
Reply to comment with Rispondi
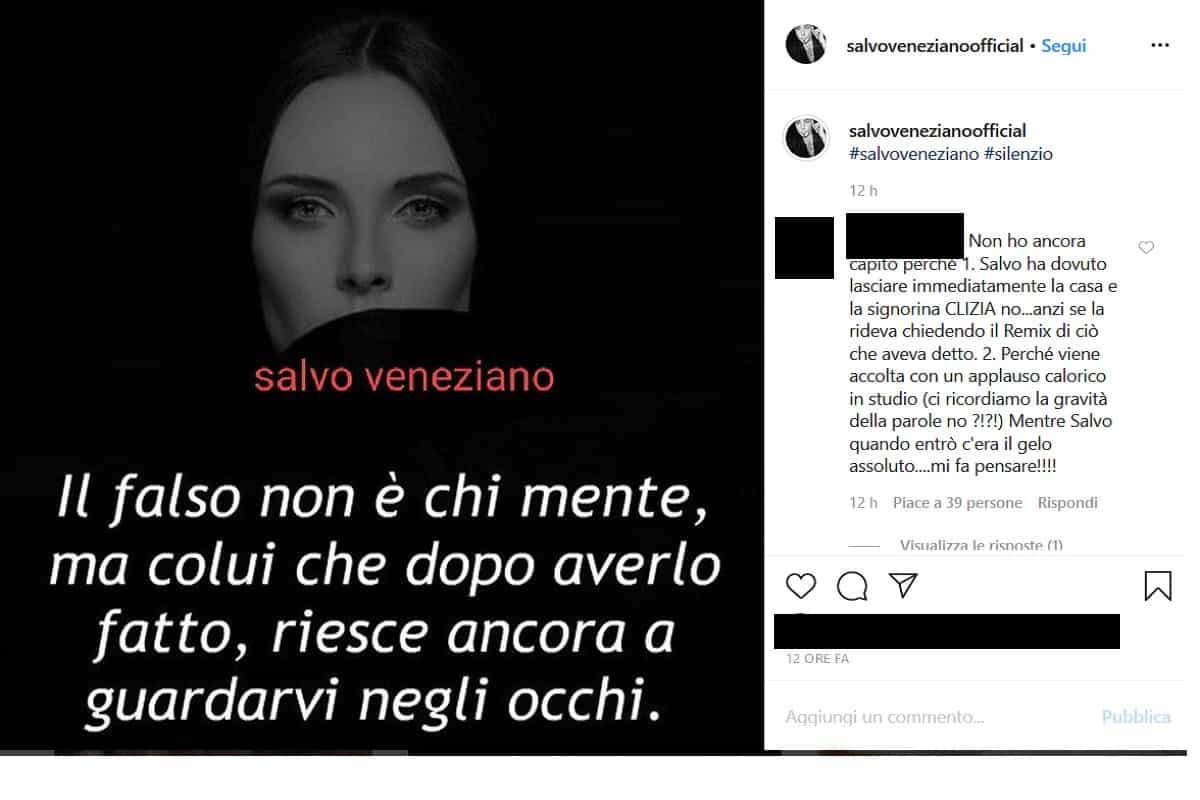point(1067,503)
